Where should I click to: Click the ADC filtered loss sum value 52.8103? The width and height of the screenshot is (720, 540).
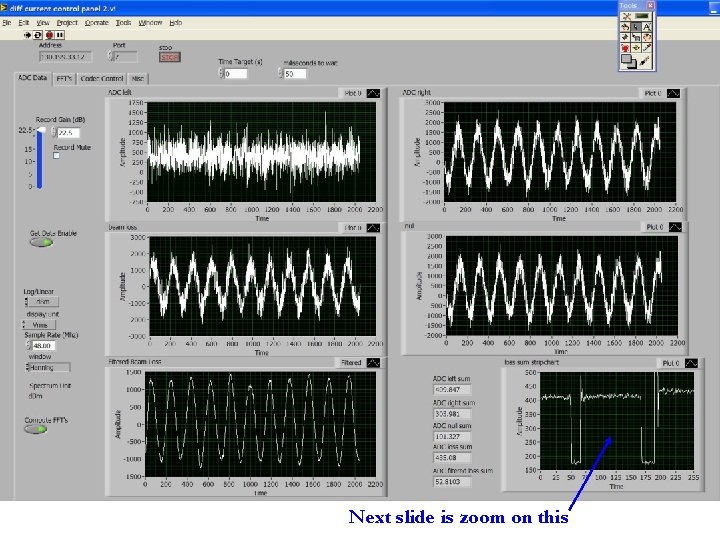pyautogui.click(x=452, y=482)
